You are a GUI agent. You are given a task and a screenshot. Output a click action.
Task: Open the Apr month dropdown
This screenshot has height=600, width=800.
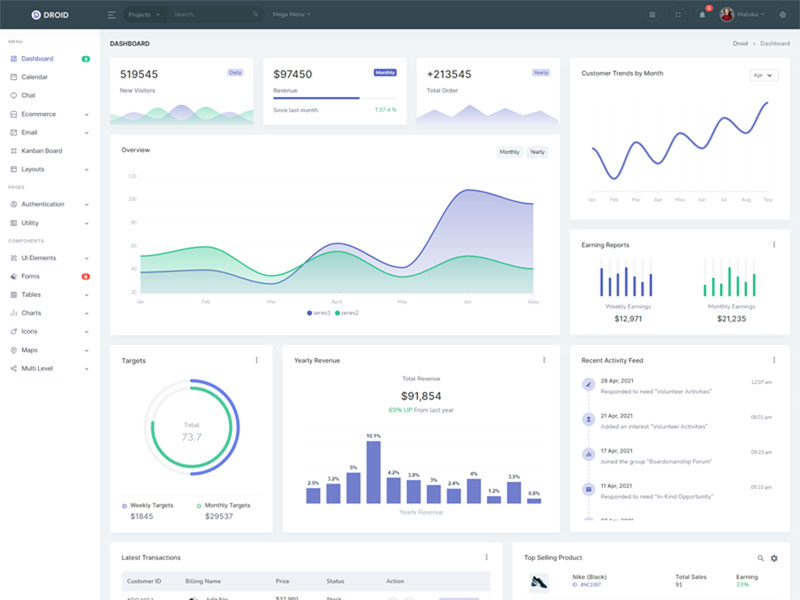(x=763, y=75)
